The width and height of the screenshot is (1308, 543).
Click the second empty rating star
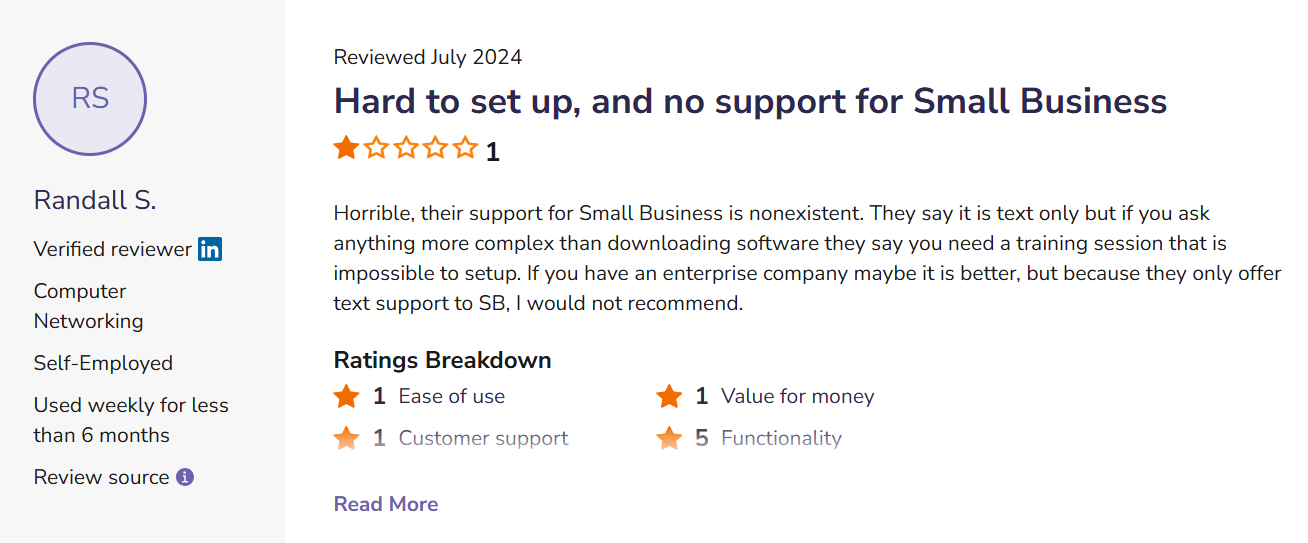click(376, 149)
